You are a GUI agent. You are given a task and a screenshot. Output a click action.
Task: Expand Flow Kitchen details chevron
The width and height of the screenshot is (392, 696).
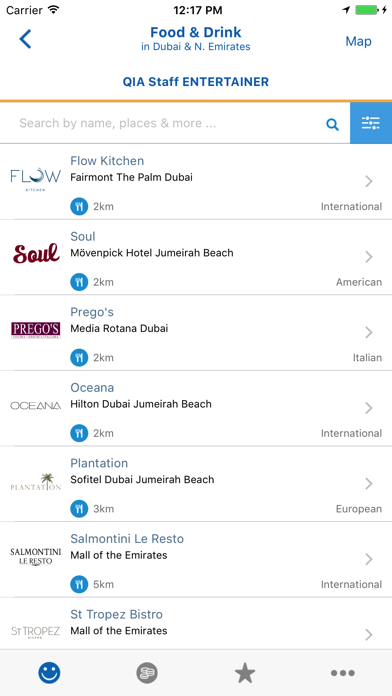368,181
